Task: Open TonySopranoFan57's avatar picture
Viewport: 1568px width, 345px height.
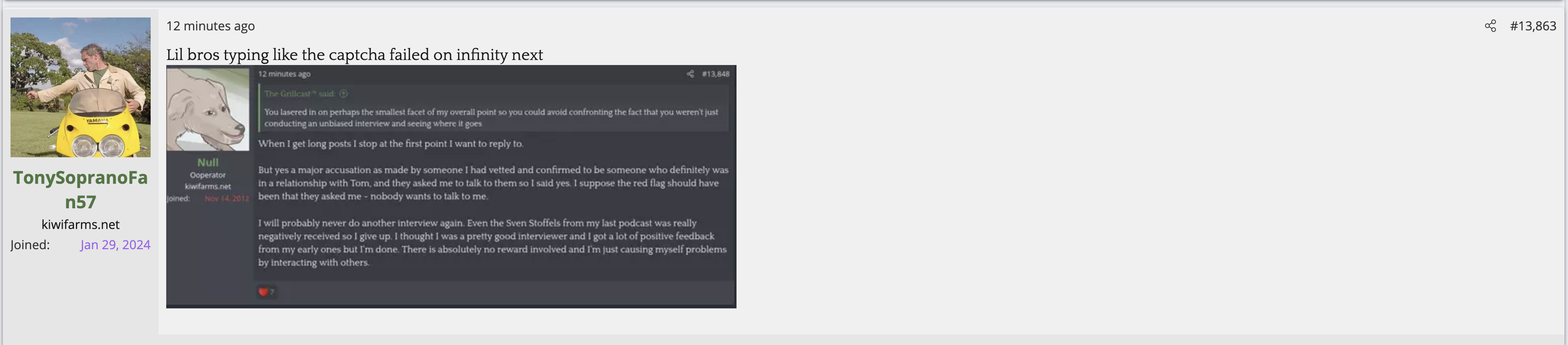Action: point(80,87)
